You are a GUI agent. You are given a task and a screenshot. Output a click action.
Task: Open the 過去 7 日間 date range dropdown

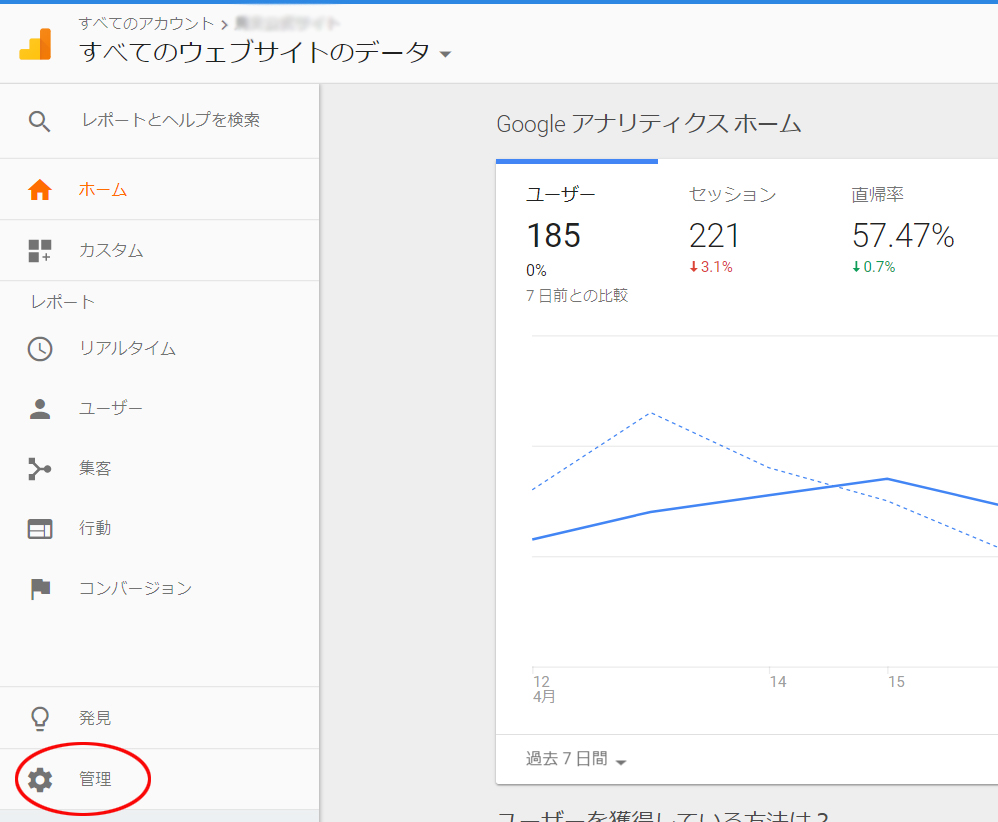576,759
